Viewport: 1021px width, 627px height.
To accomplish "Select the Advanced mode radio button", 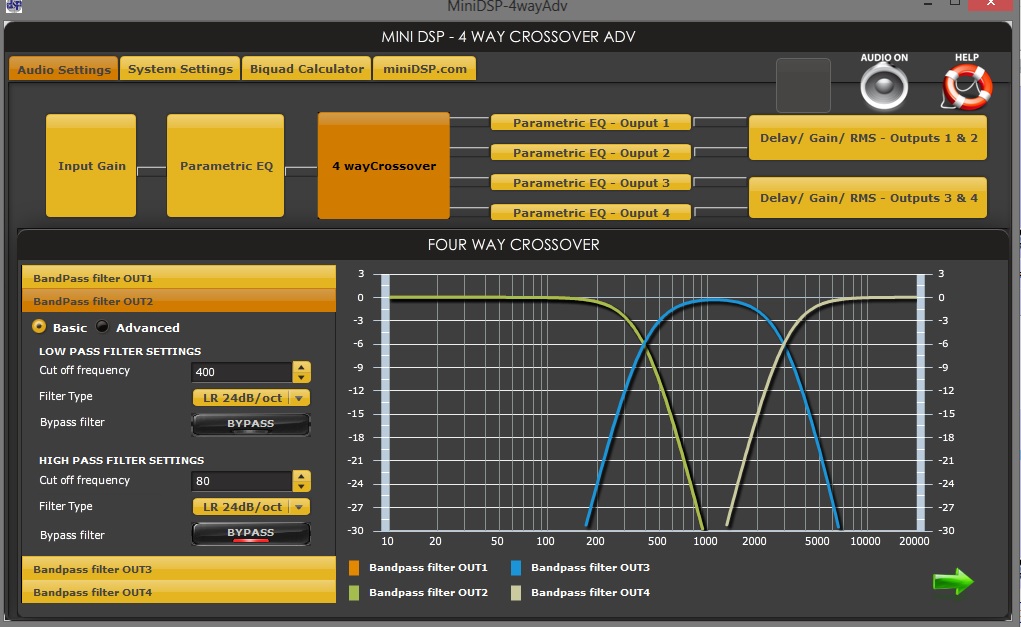I will (x=102, y=326).
